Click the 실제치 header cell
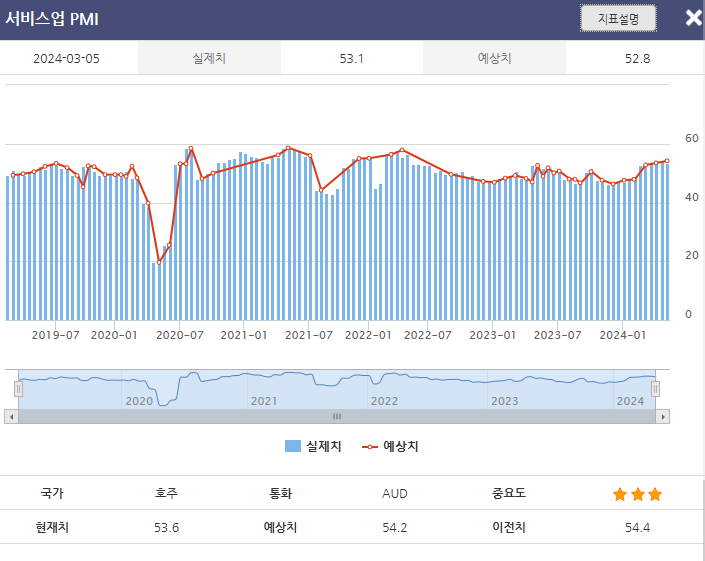The width and height of the screenshot is (705, 561). click(x=209, y=58)
